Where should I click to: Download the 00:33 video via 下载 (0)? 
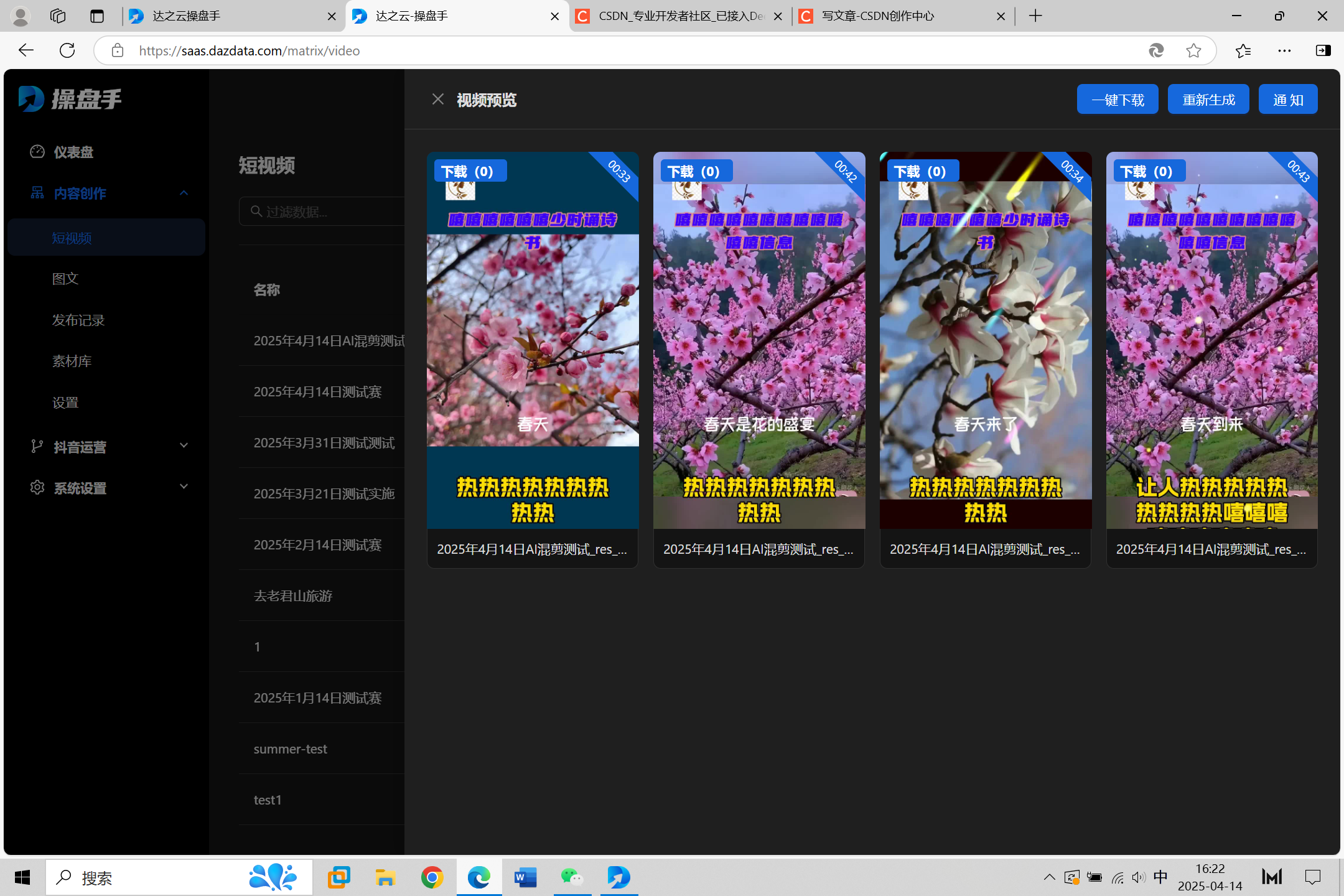[470, 171]
